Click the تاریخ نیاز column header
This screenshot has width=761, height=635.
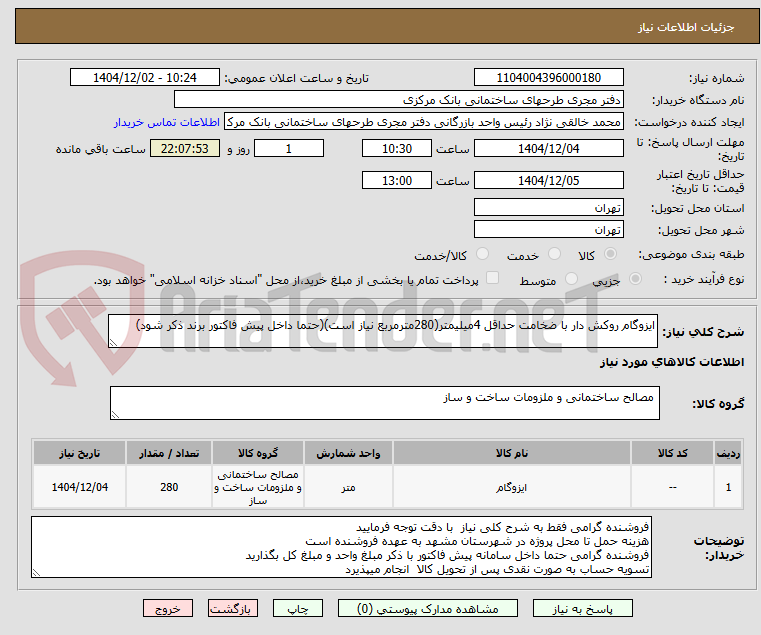pos(80,453)
